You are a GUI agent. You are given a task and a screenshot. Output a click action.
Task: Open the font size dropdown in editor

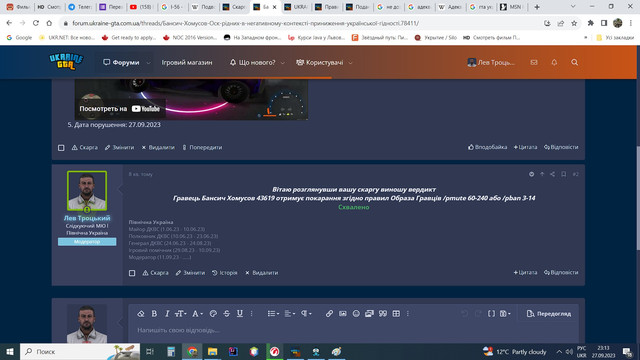(x=180, y=313)
